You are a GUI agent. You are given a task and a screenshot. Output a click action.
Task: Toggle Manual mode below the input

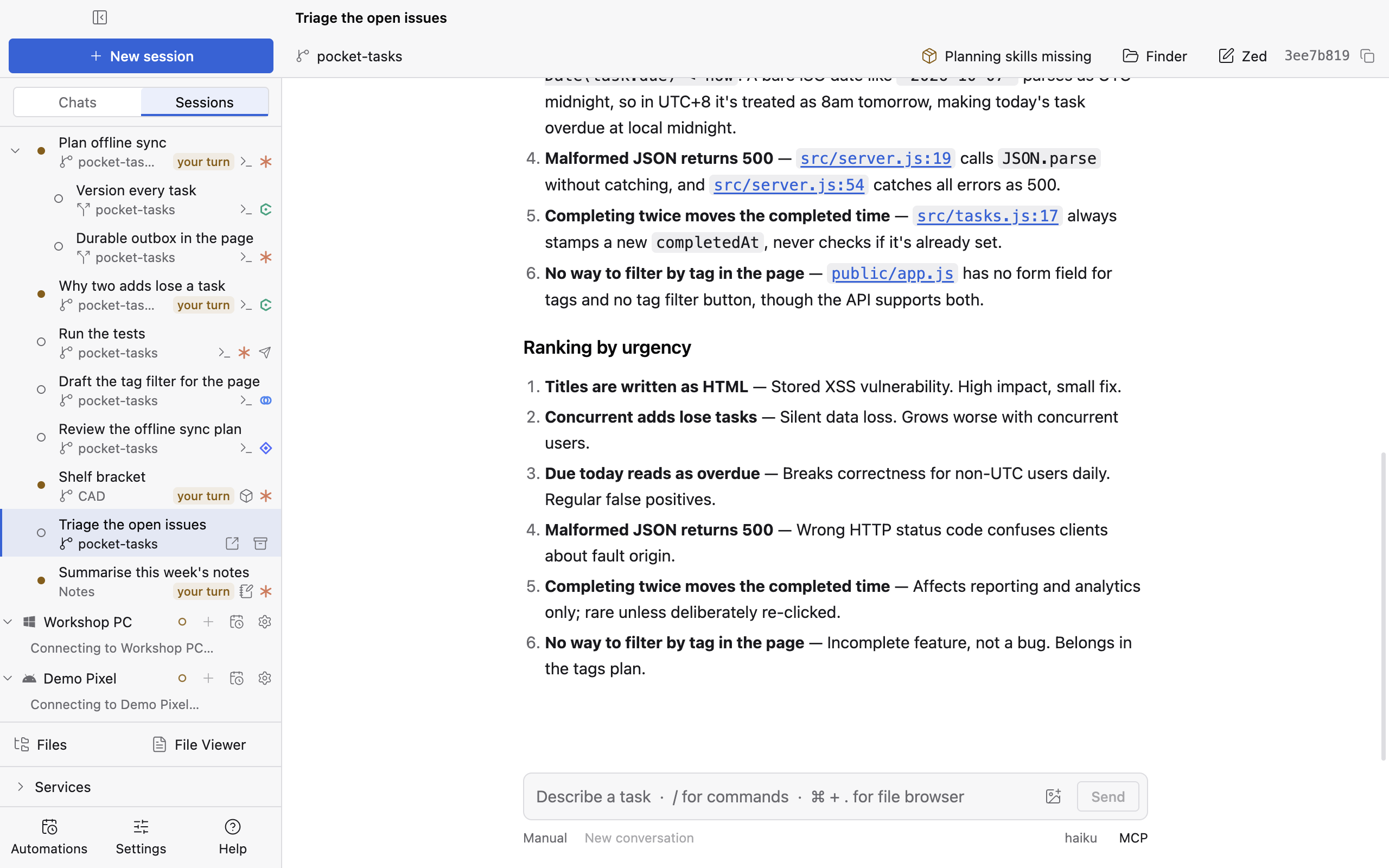coord(545,838)
